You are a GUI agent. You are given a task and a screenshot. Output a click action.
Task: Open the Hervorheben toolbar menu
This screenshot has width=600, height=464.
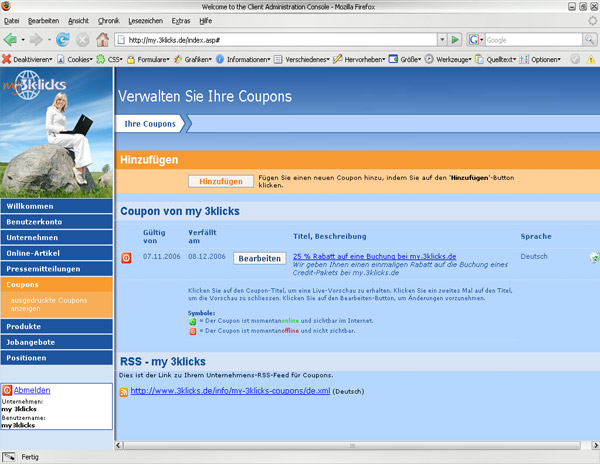click(359, 59)
